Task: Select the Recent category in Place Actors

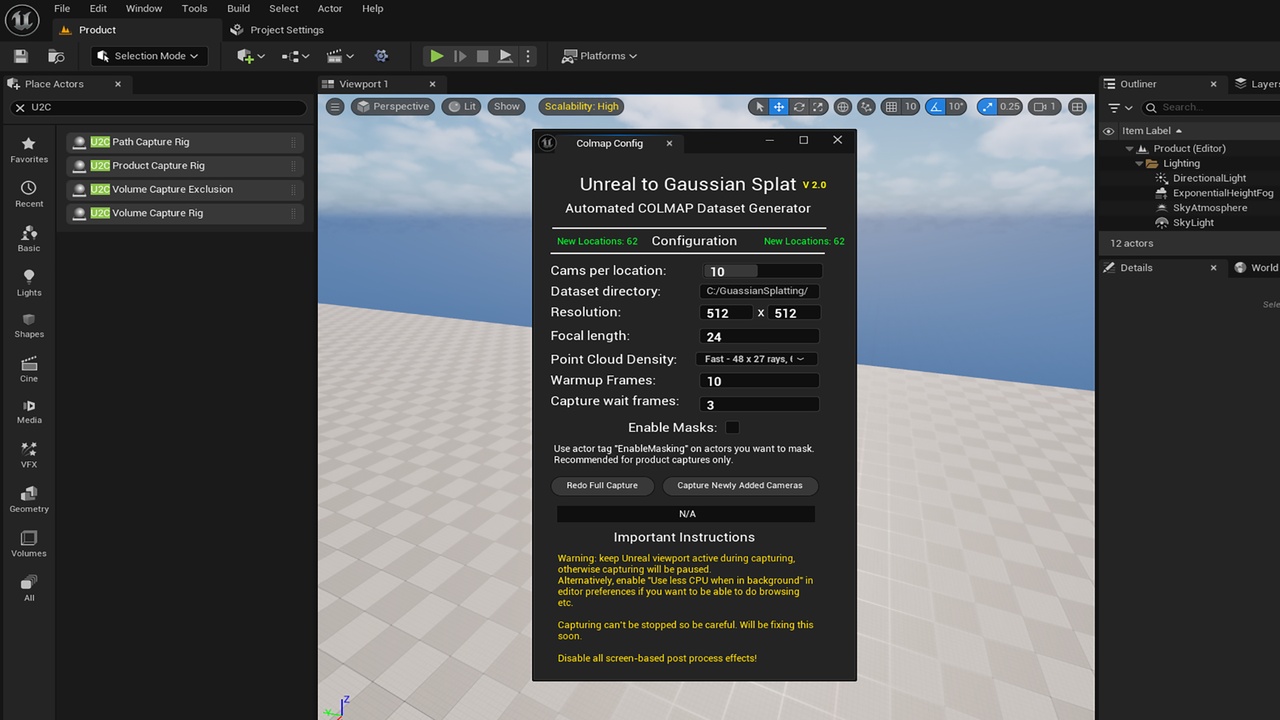Action: tap(29, 194)
